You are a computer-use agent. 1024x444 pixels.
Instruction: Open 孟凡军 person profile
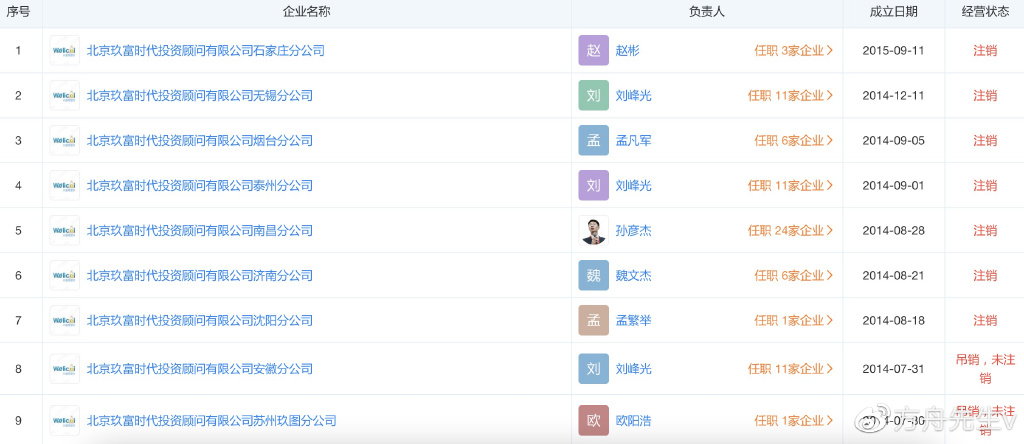633,140
